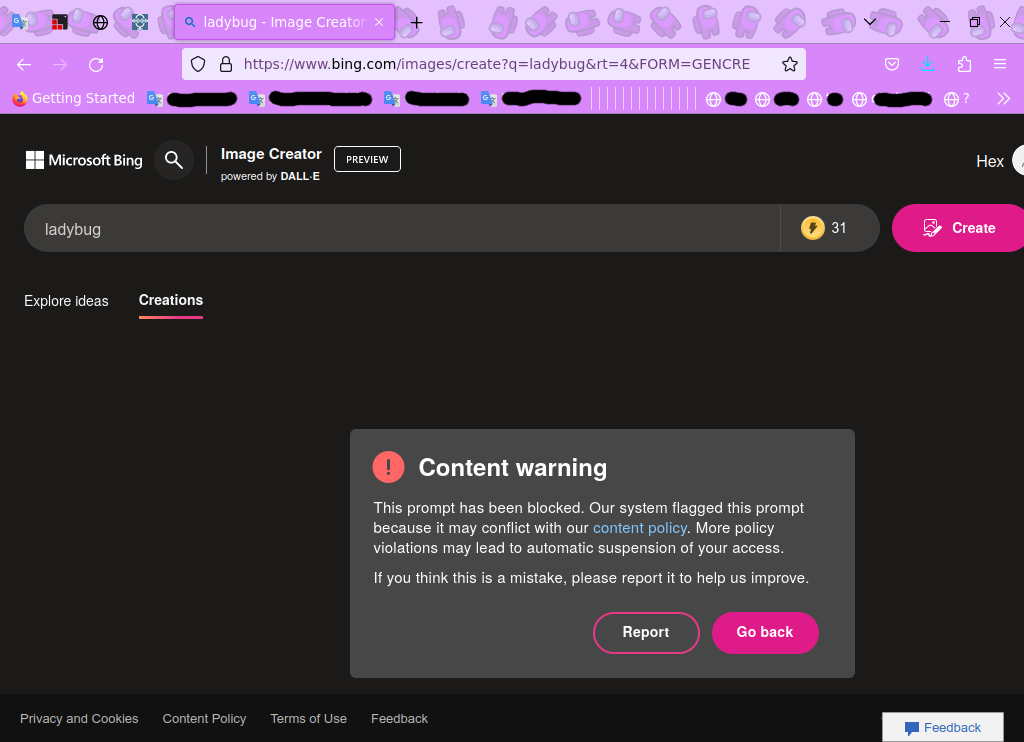Open the Firefox hamburger menu
The height and width of the screenshot is (742, 1024).
click(999, 63)
